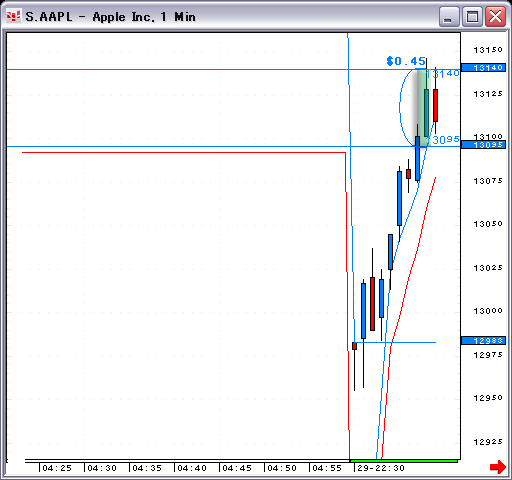Click the 04:35 time axis label

147,468
